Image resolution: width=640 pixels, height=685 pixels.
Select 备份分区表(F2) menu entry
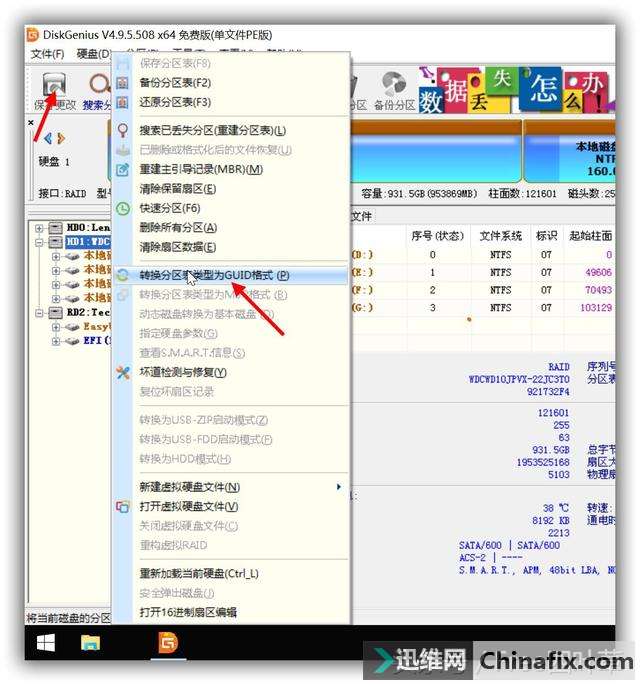pyautogui.click(x=175, y=83)
